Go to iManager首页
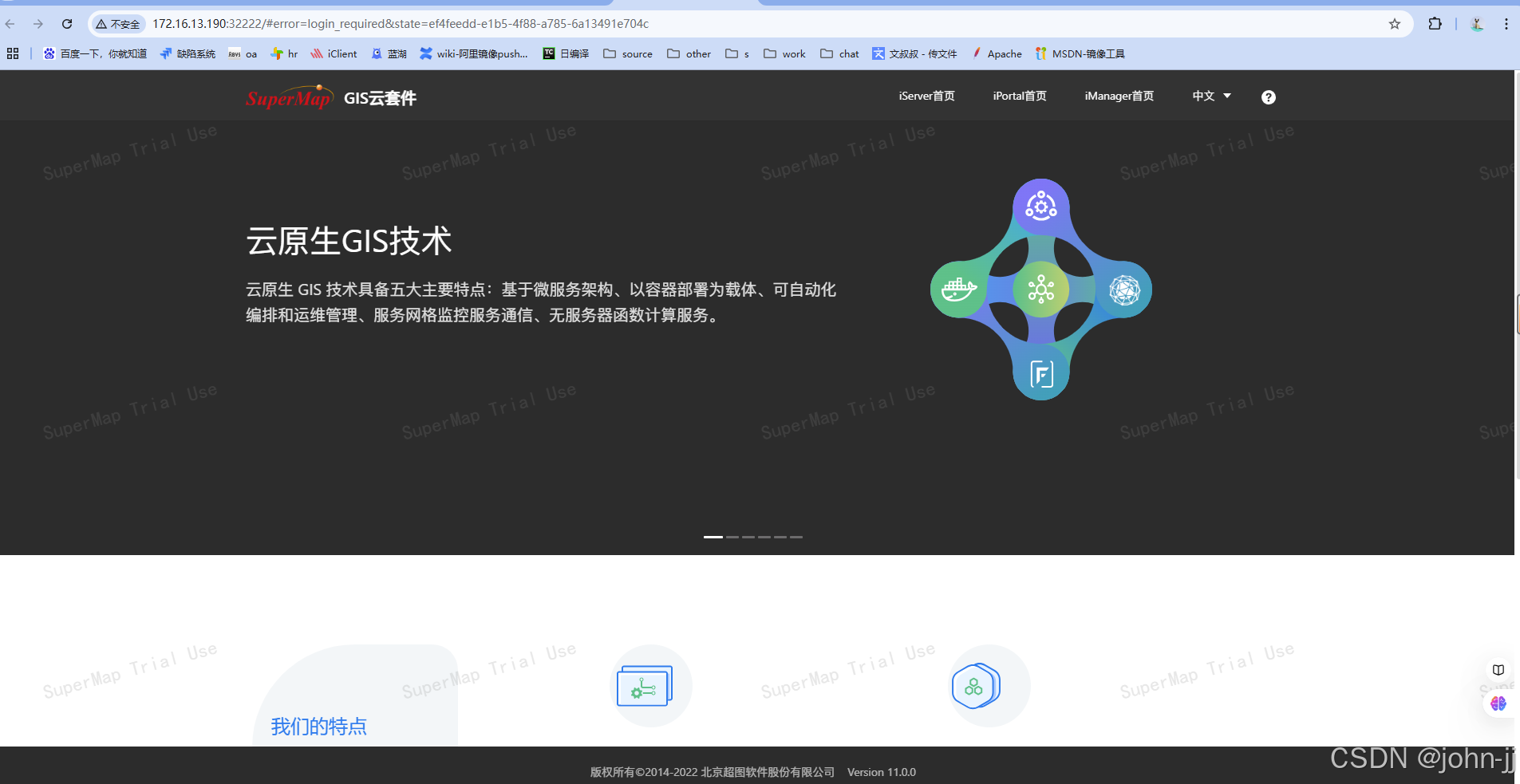 coord(1119,96)
